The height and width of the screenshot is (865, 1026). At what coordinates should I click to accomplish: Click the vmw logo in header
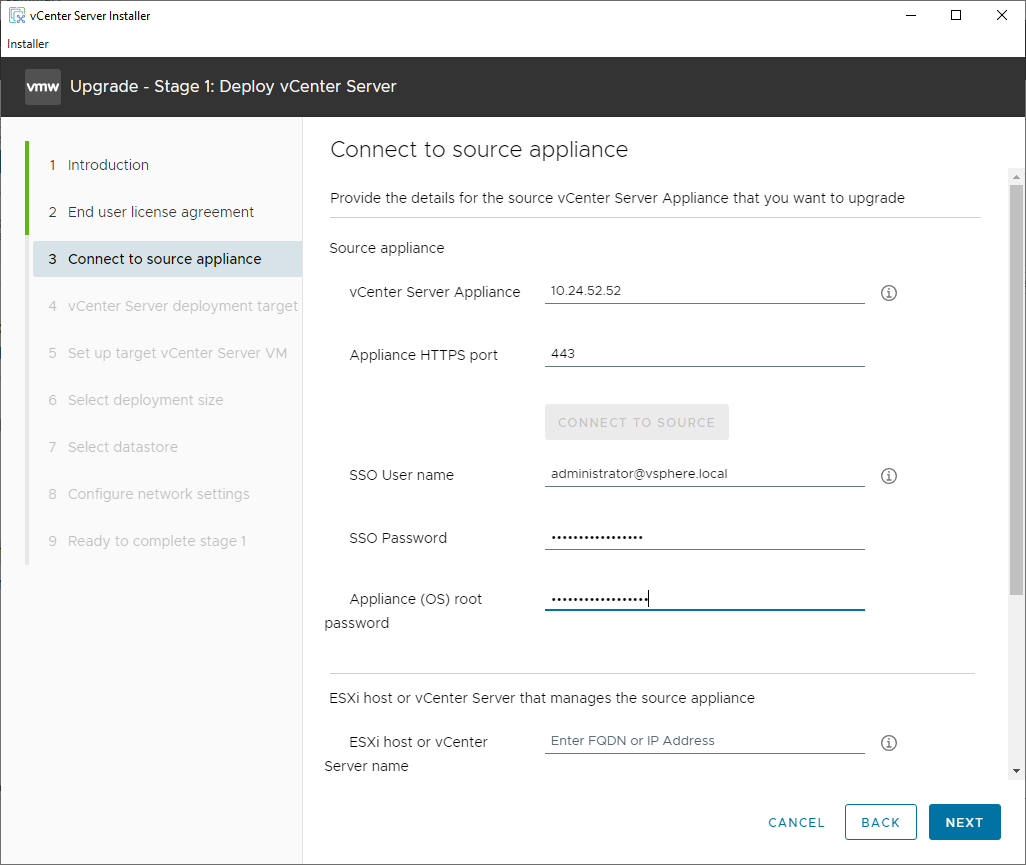pyautogui.click(x=43, y=87)
